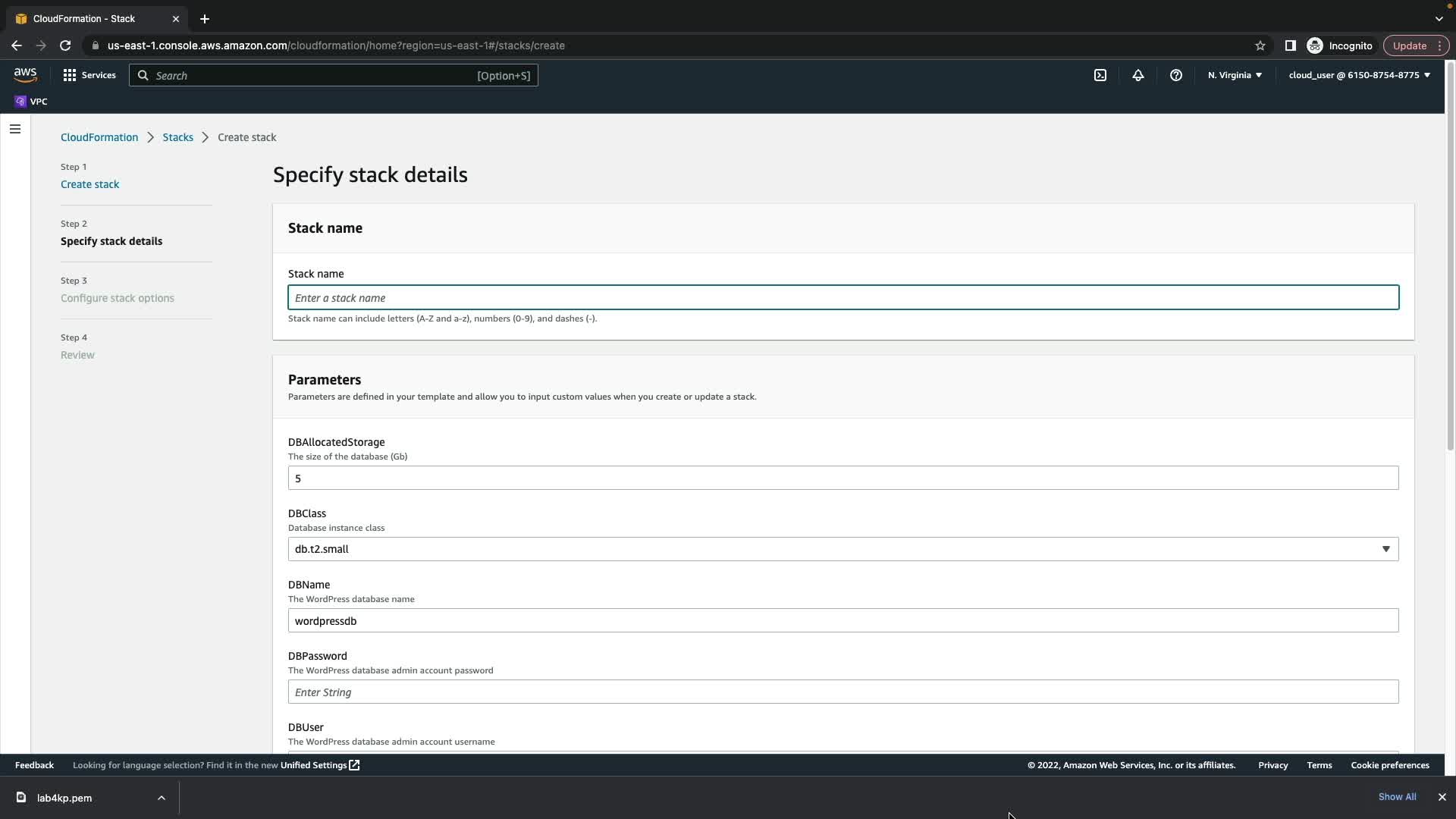Click into the DBPassword field
The width and height of the screenshot is (1456, 819).
(843, 692)
